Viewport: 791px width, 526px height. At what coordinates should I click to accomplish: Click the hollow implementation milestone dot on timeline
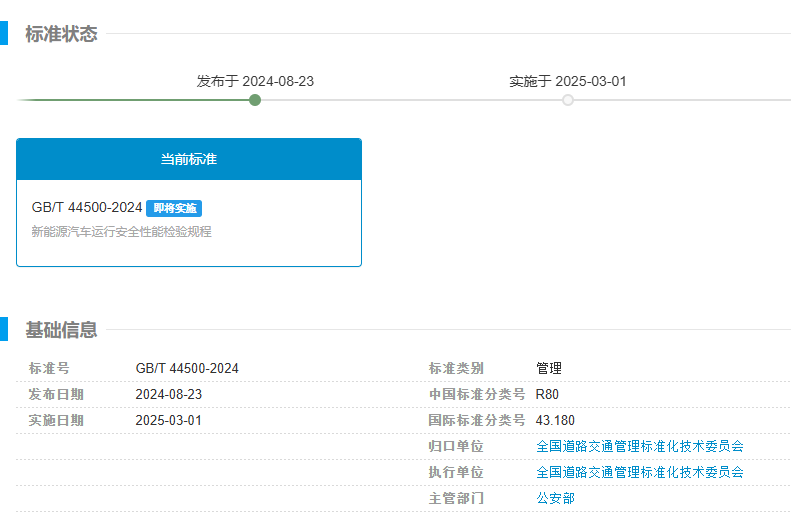pos(568,100)
